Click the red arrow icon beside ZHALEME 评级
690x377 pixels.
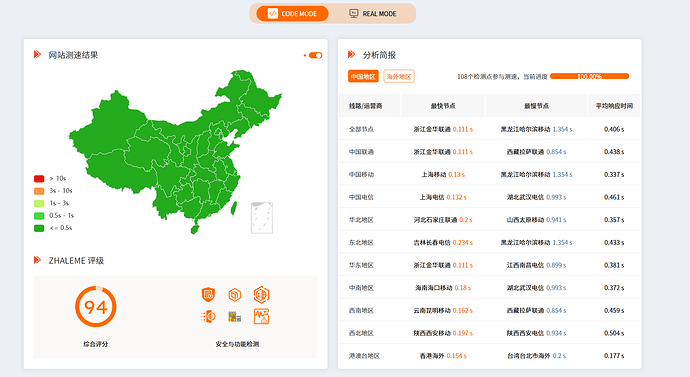37,260
